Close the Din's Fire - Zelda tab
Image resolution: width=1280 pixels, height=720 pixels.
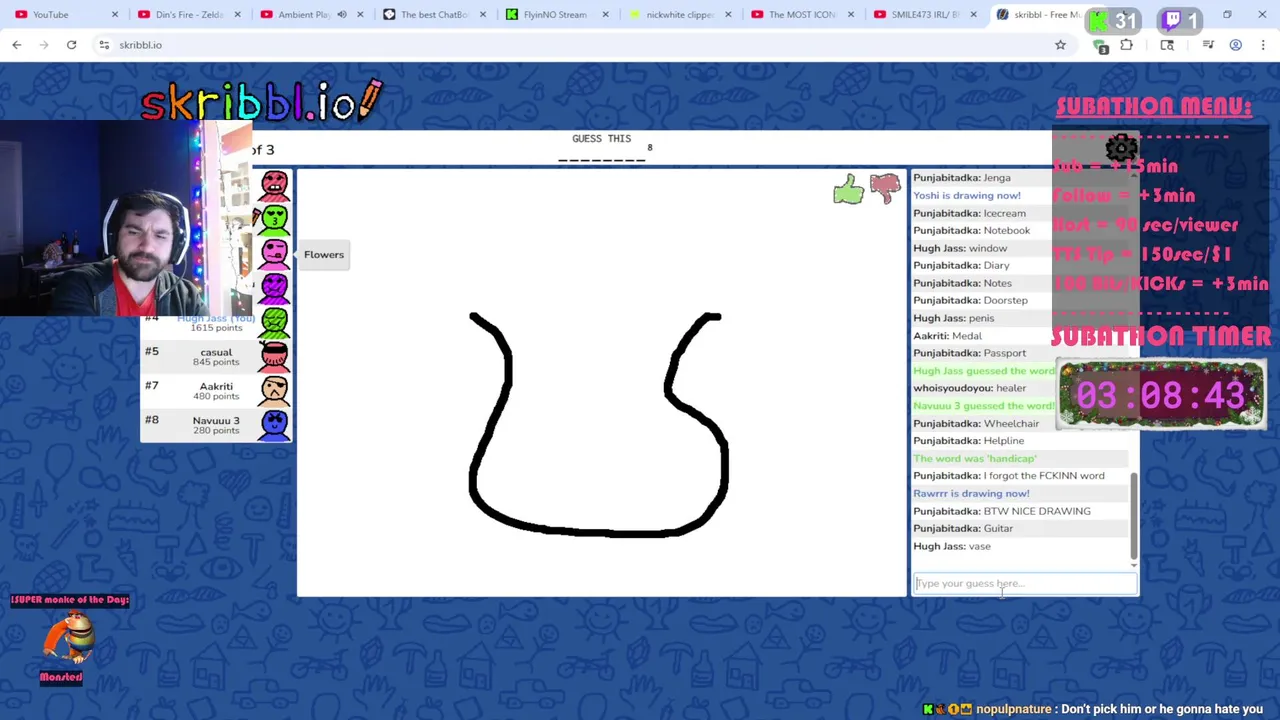(238, 14)
